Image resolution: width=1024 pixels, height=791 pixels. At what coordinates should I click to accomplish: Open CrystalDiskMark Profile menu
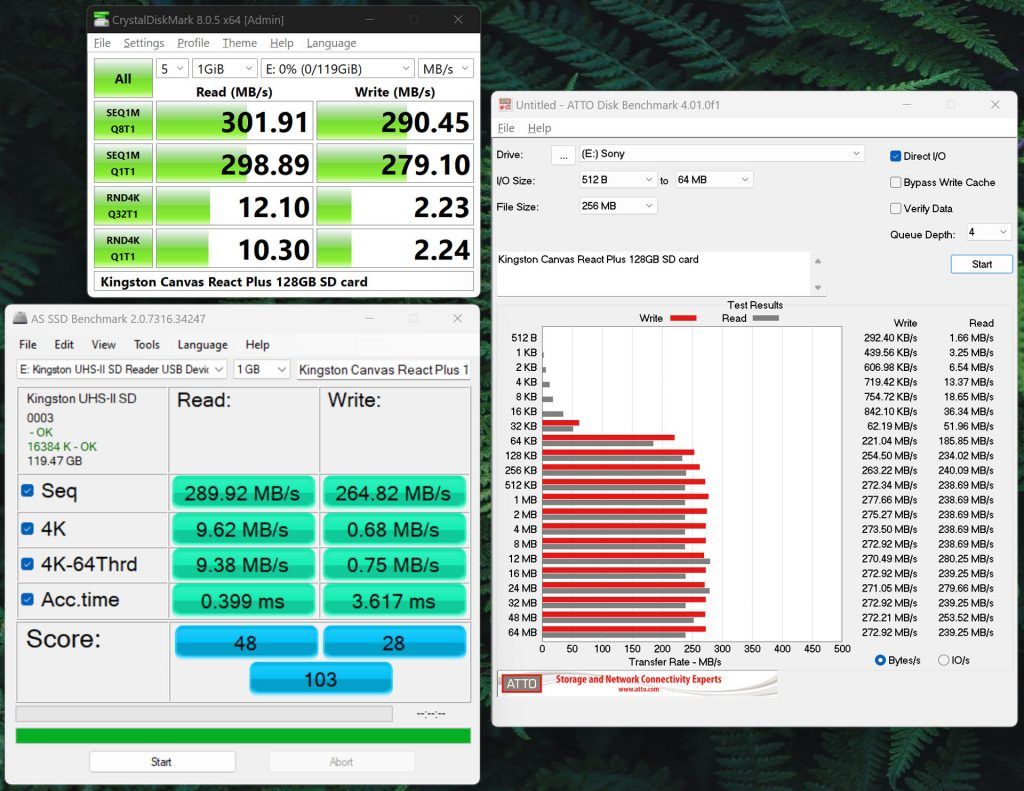[193, 43]
